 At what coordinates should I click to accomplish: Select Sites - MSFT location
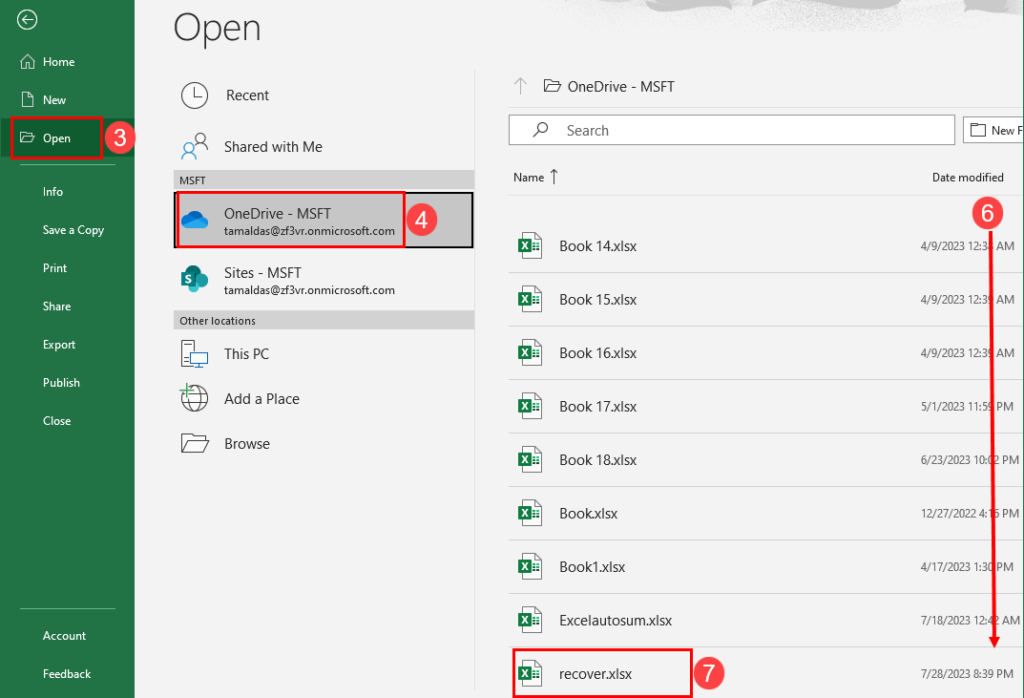pyautogui.click(x=324, y=280)
